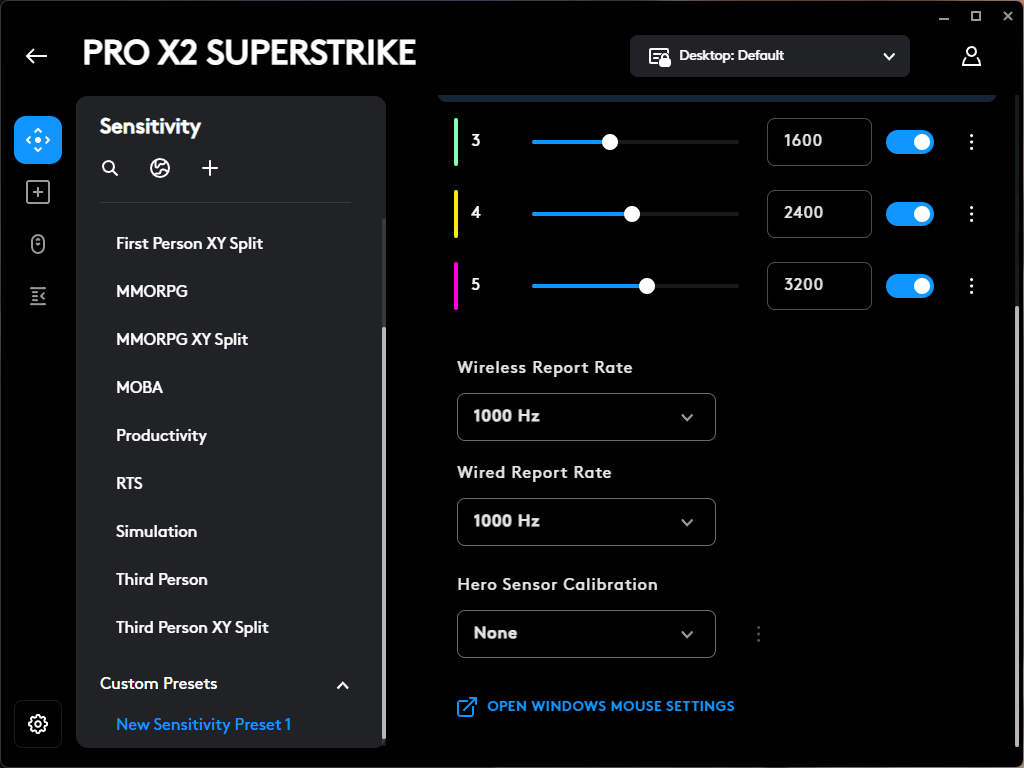1024x768 pixels.
Task: Disable DPI level 4 toggle
Action: pos(910,214)
